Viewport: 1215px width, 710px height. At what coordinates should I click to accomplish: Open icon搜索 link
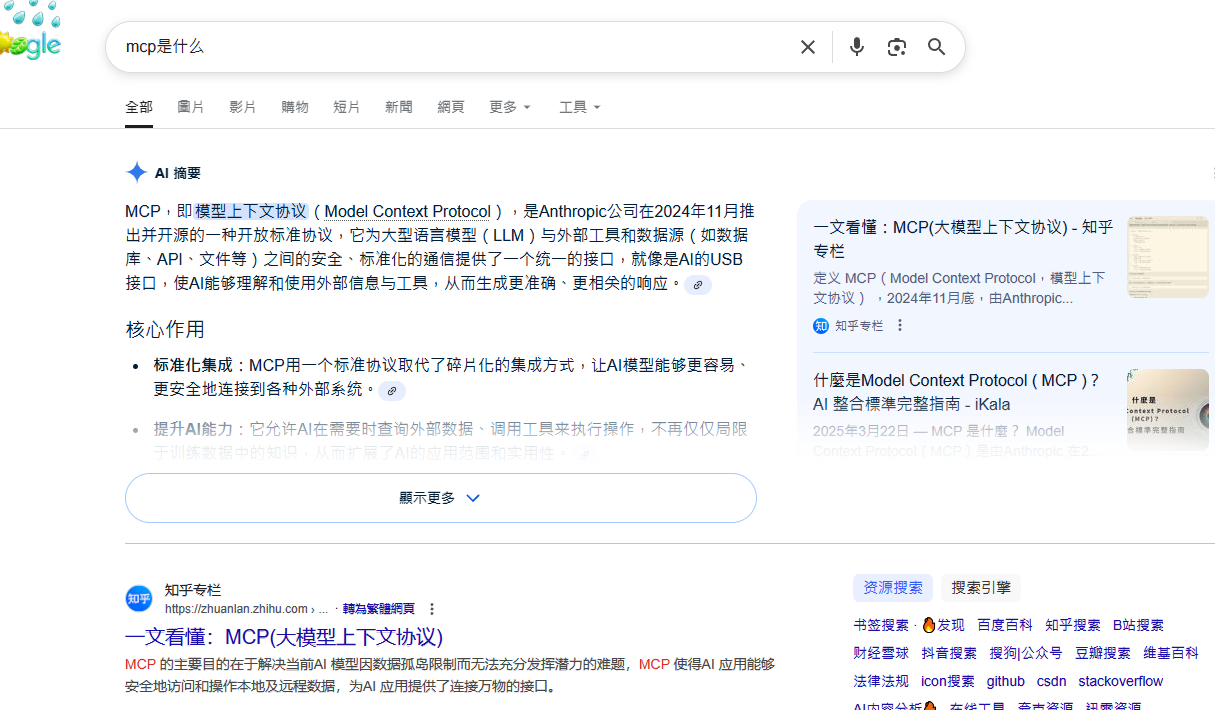click(x=948, y=681)
